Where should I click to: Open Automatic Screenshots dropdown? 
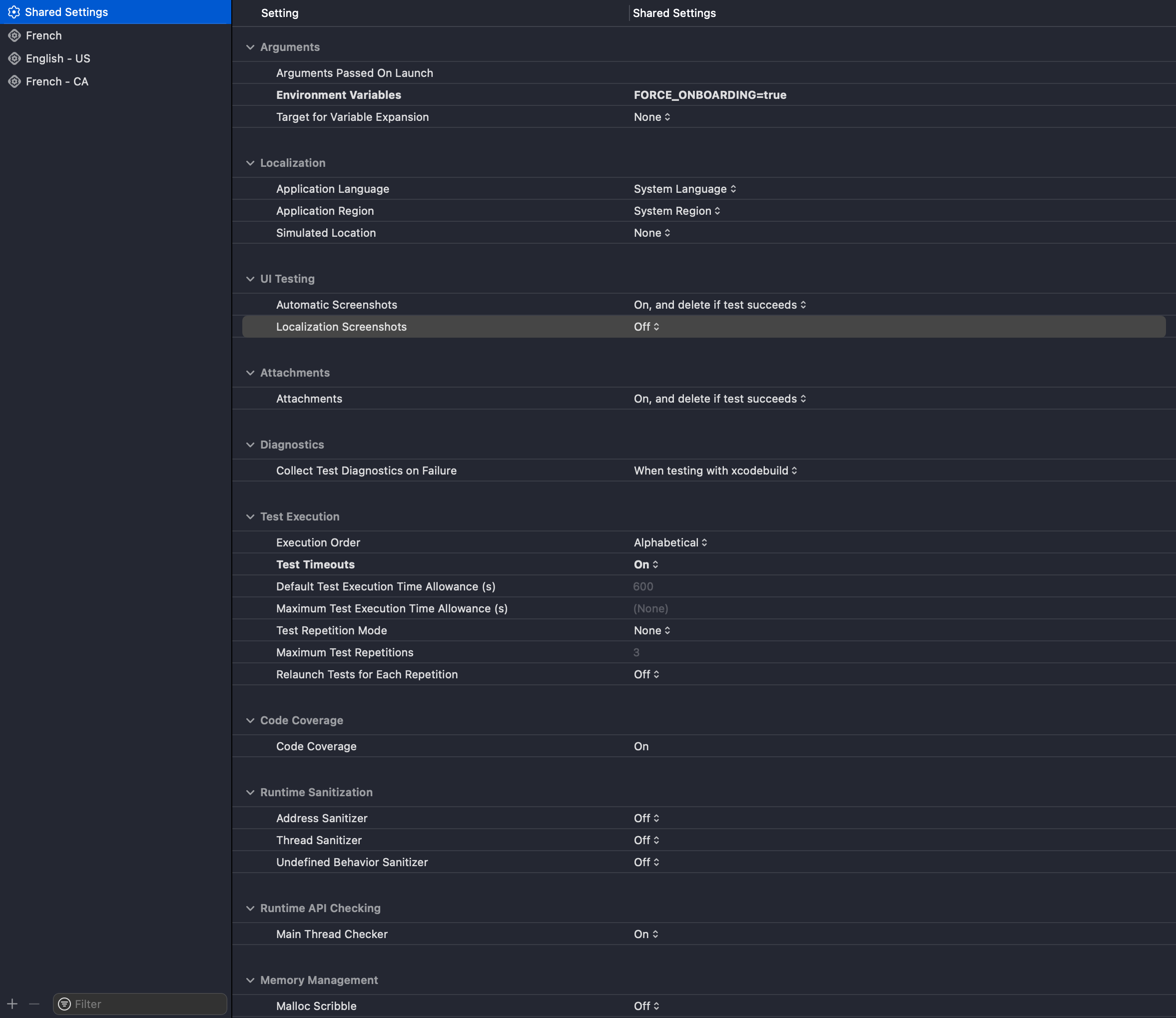coord(720,305)
